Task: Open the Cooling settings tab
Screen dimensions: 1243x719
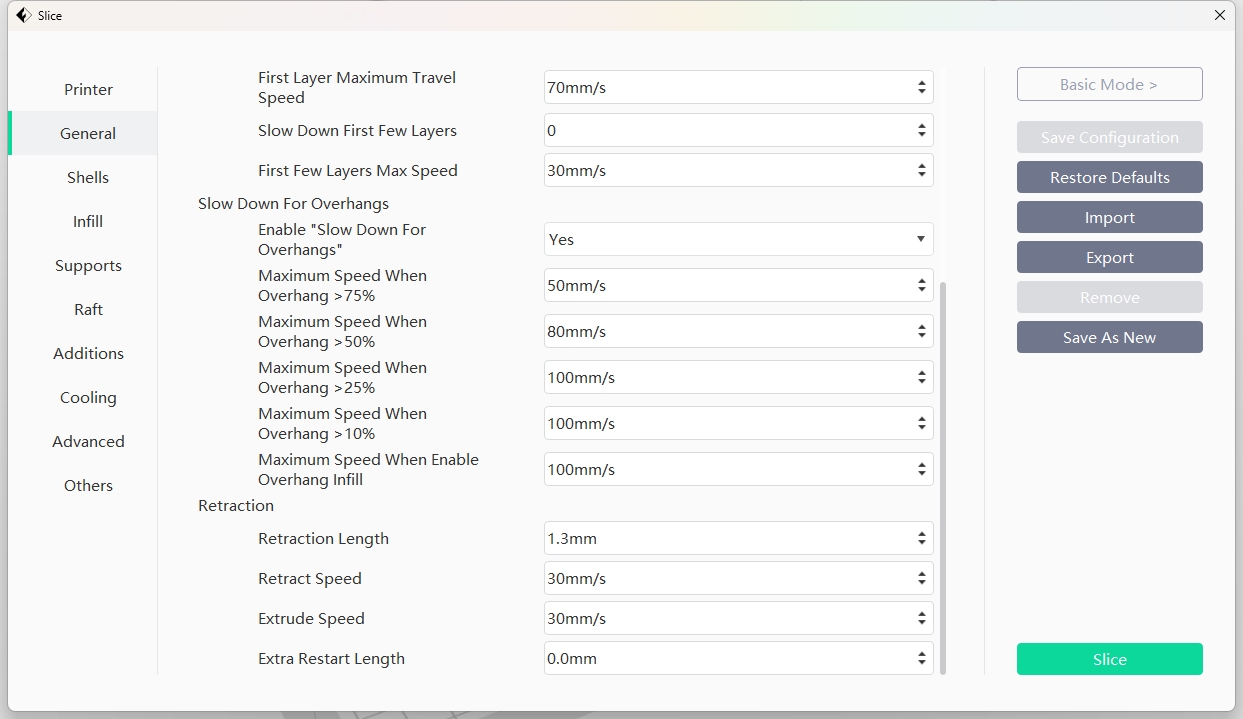Action: (x=88, y=398)
